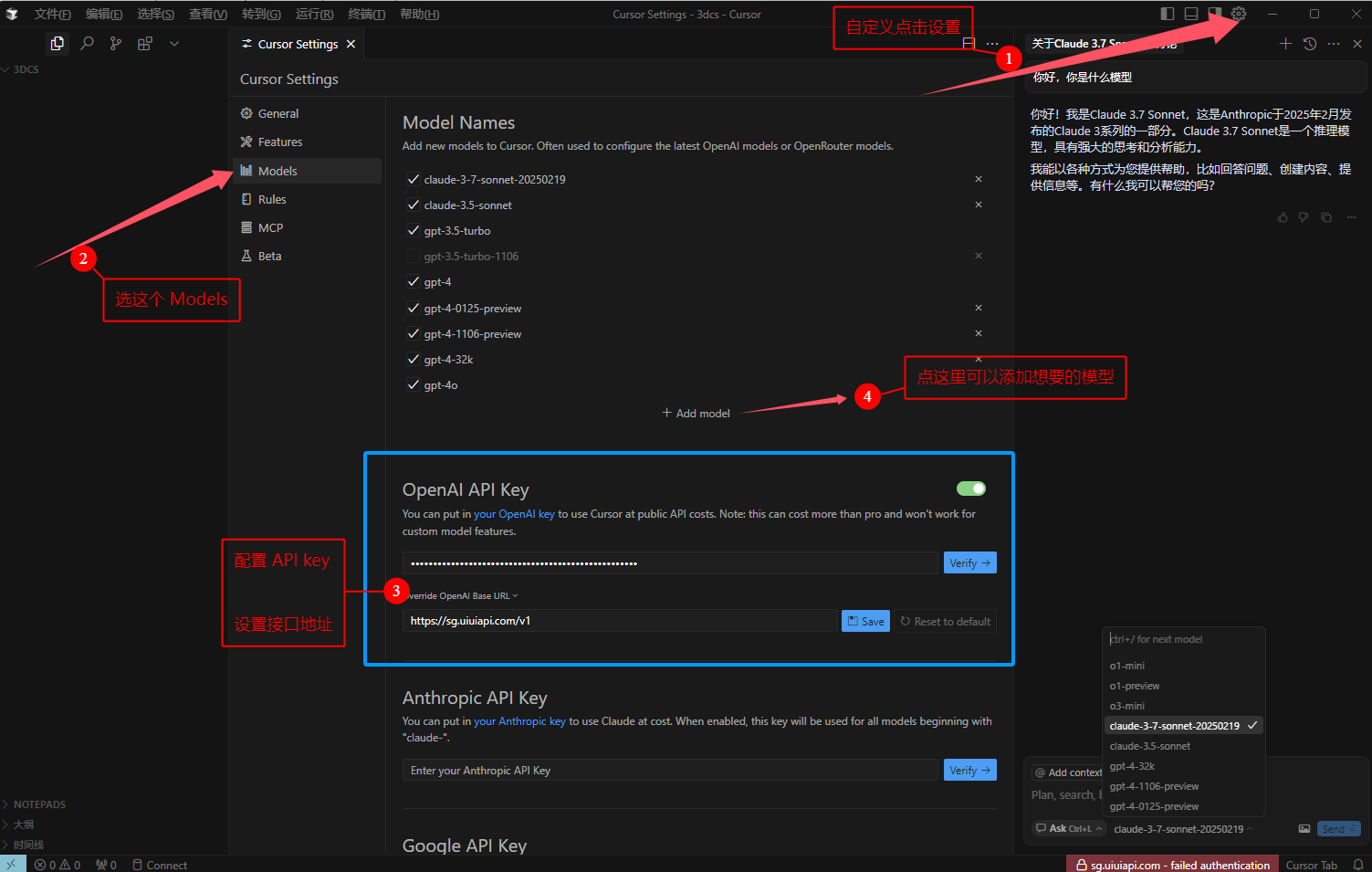Verify the OpenAI API key
Viewport: 1372px width, 872px height.
[x=969, y=563]
